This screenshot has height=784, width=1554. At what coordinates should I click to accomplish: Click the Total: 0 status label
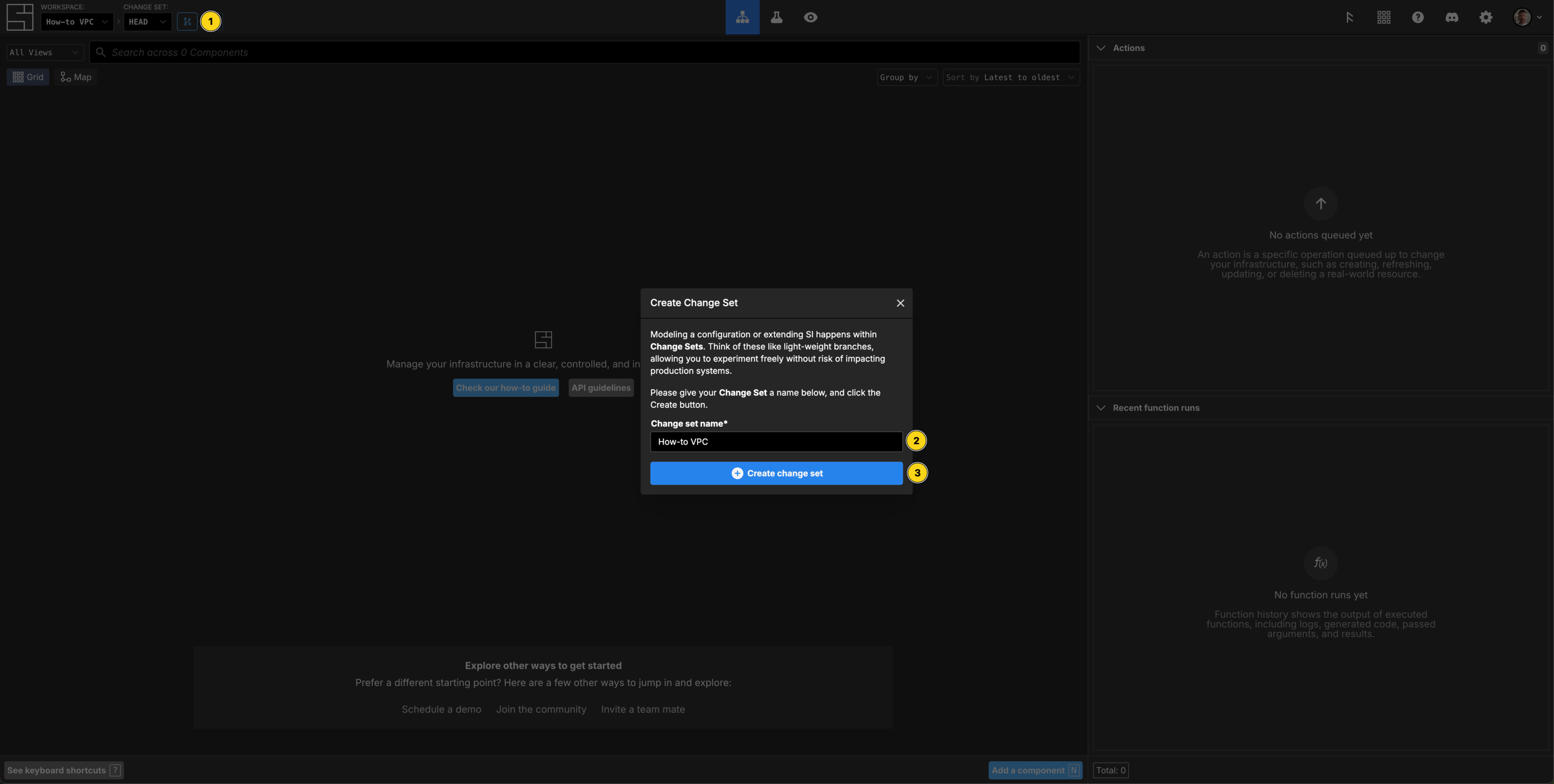click(1111, 771)
